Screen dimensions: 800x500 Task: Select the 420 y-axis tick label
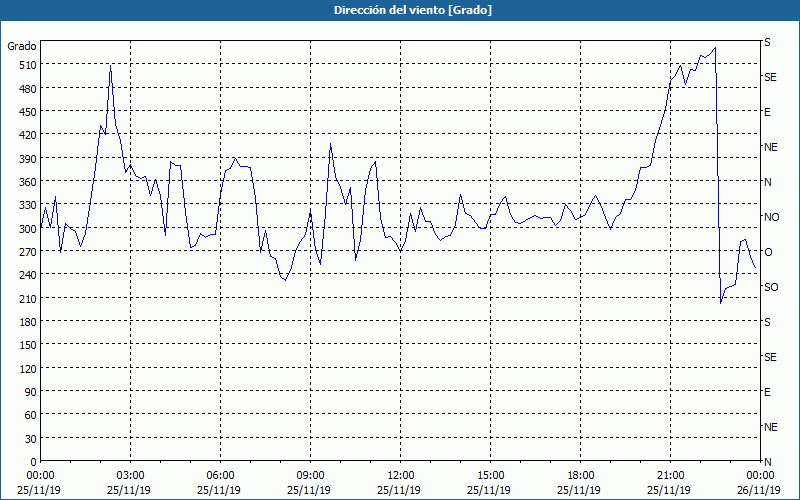pyautogui.click(x=28, y=135)
